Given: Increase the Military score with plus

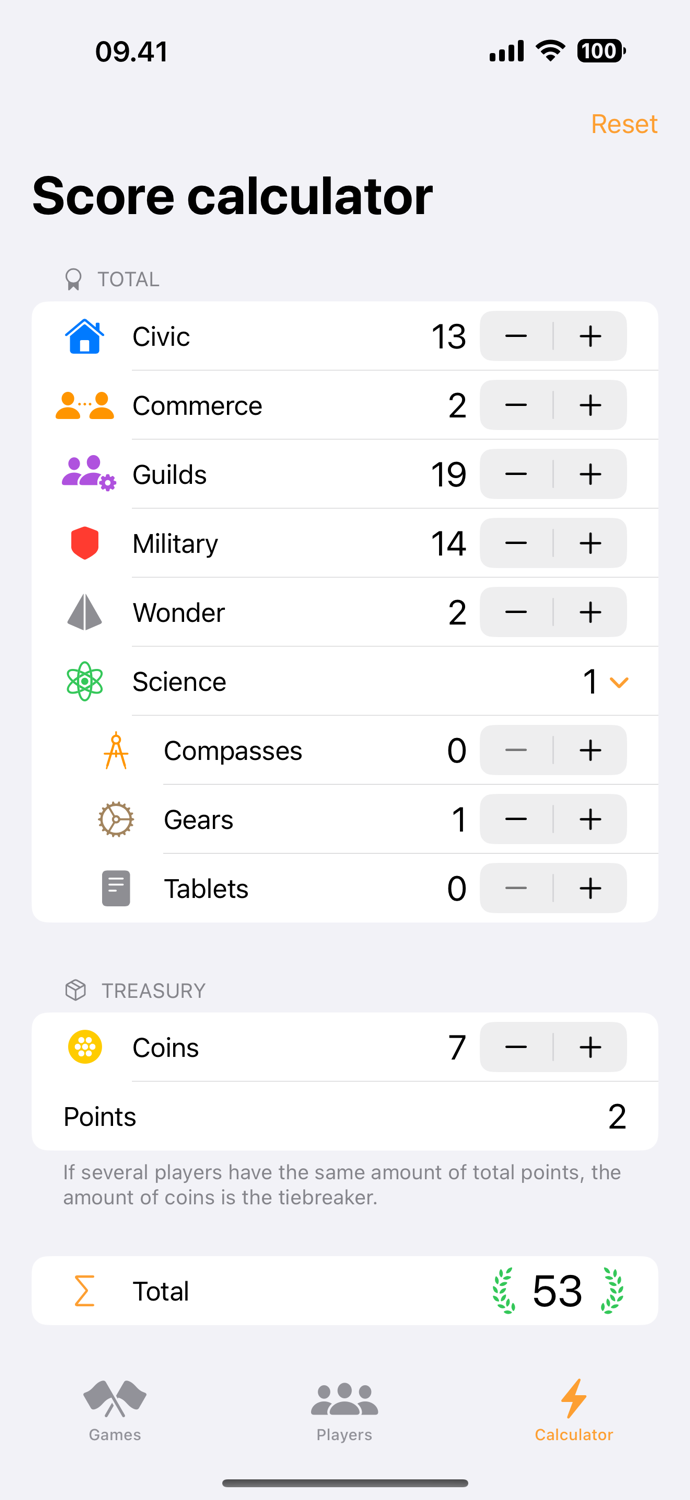Looking at the screenshot, I should 590,543.
